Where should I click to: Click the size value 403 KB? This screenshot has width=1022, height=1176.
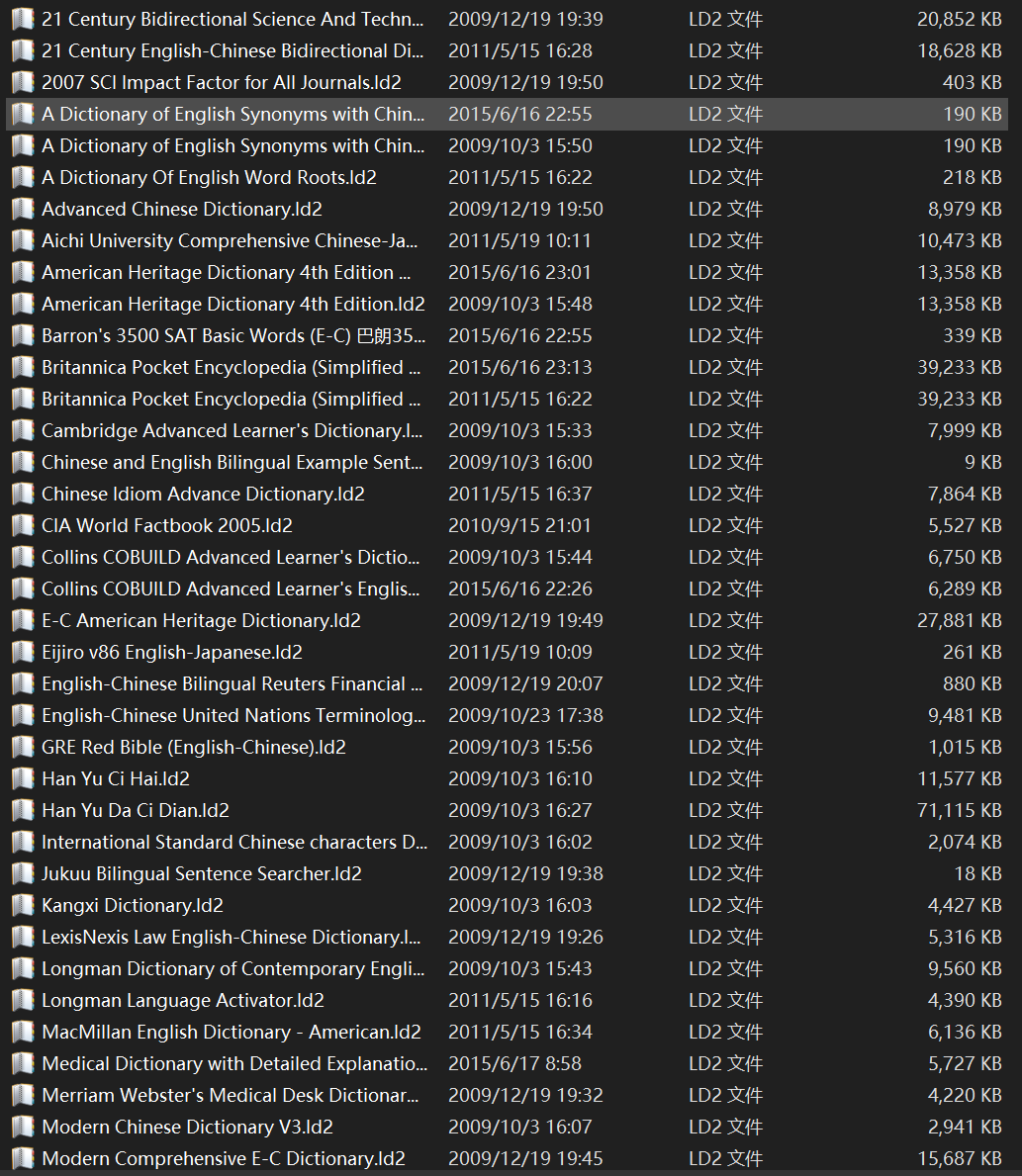[973, 82]
